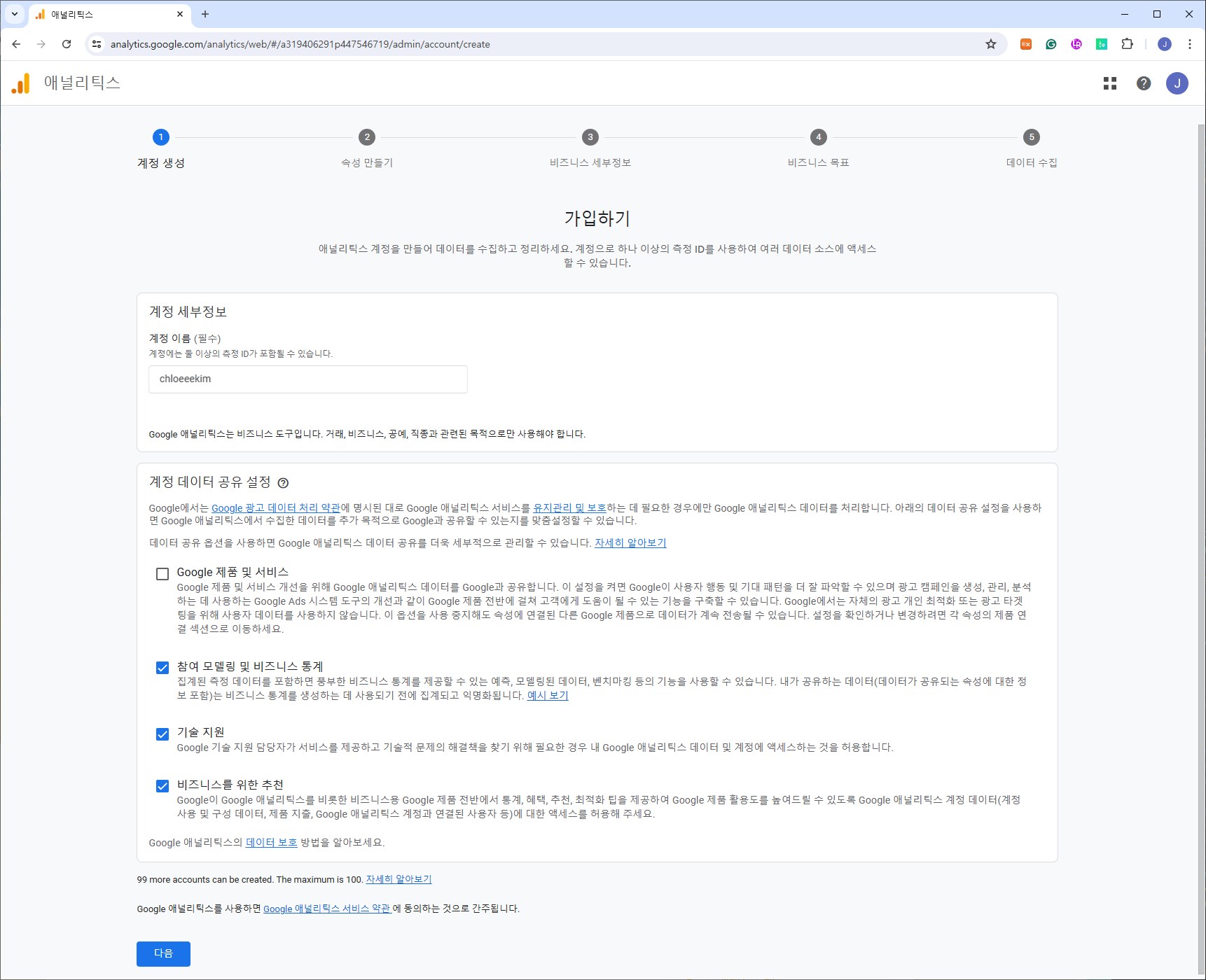Click the 계정 데이터 공유 설정 heading
The height and width of the screenshot is (980, 1206).
coord(210,482)
